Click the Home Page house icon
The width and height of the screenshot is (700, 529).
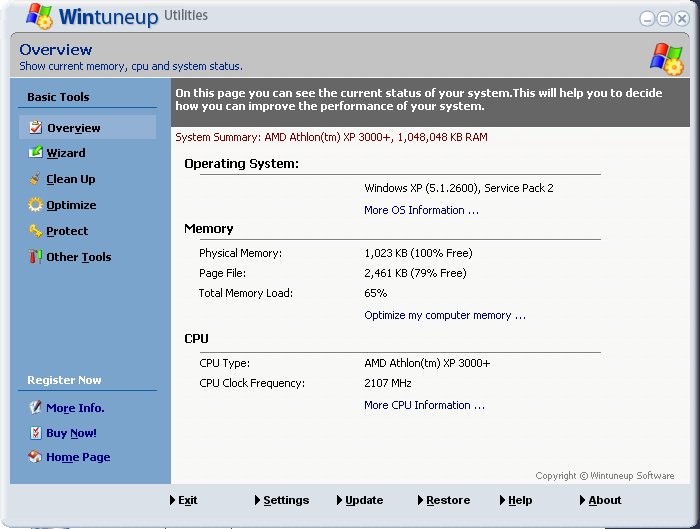35,457
